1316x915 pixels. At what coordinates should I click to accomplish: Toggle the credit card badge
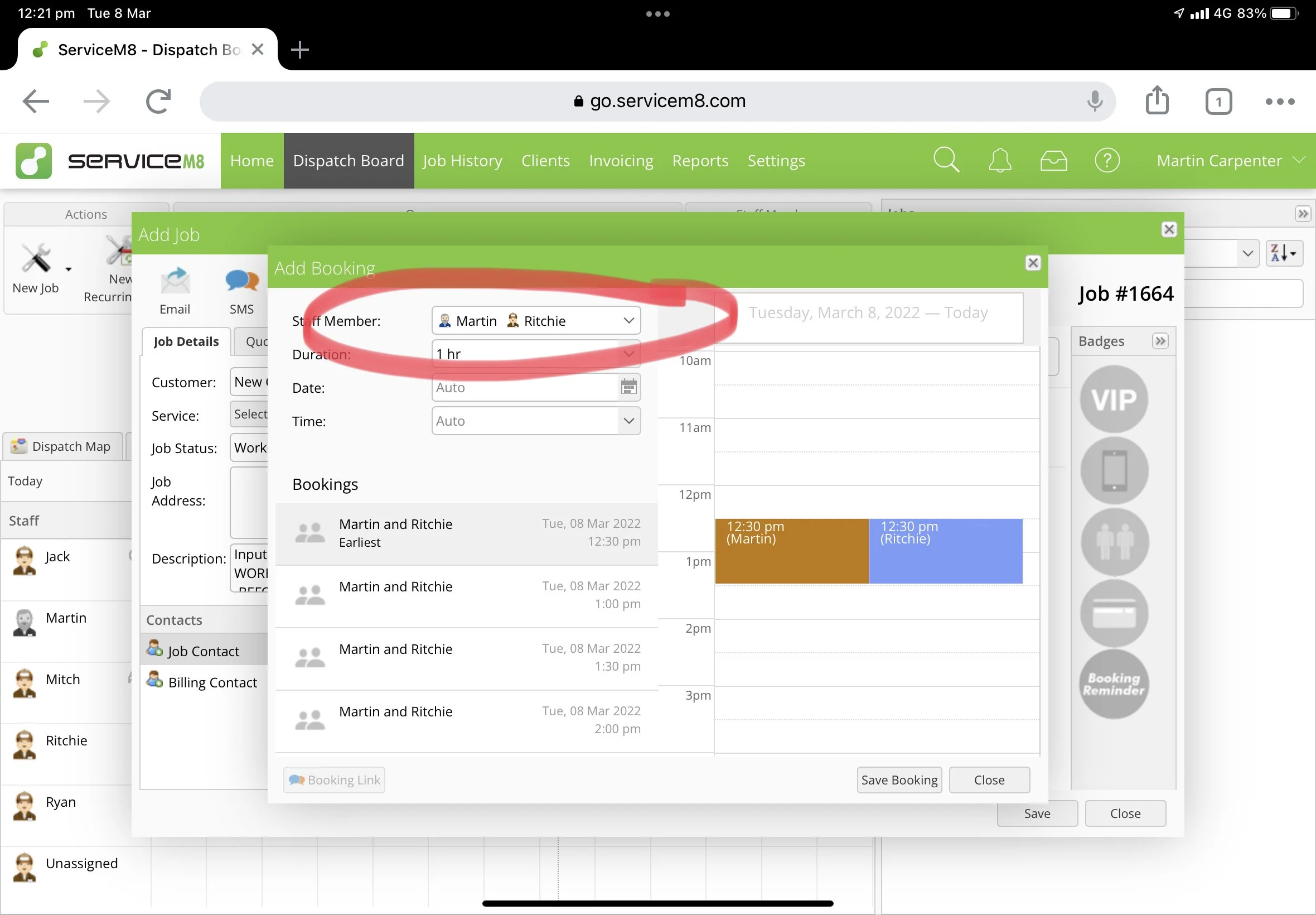[x=1113, y=613]
